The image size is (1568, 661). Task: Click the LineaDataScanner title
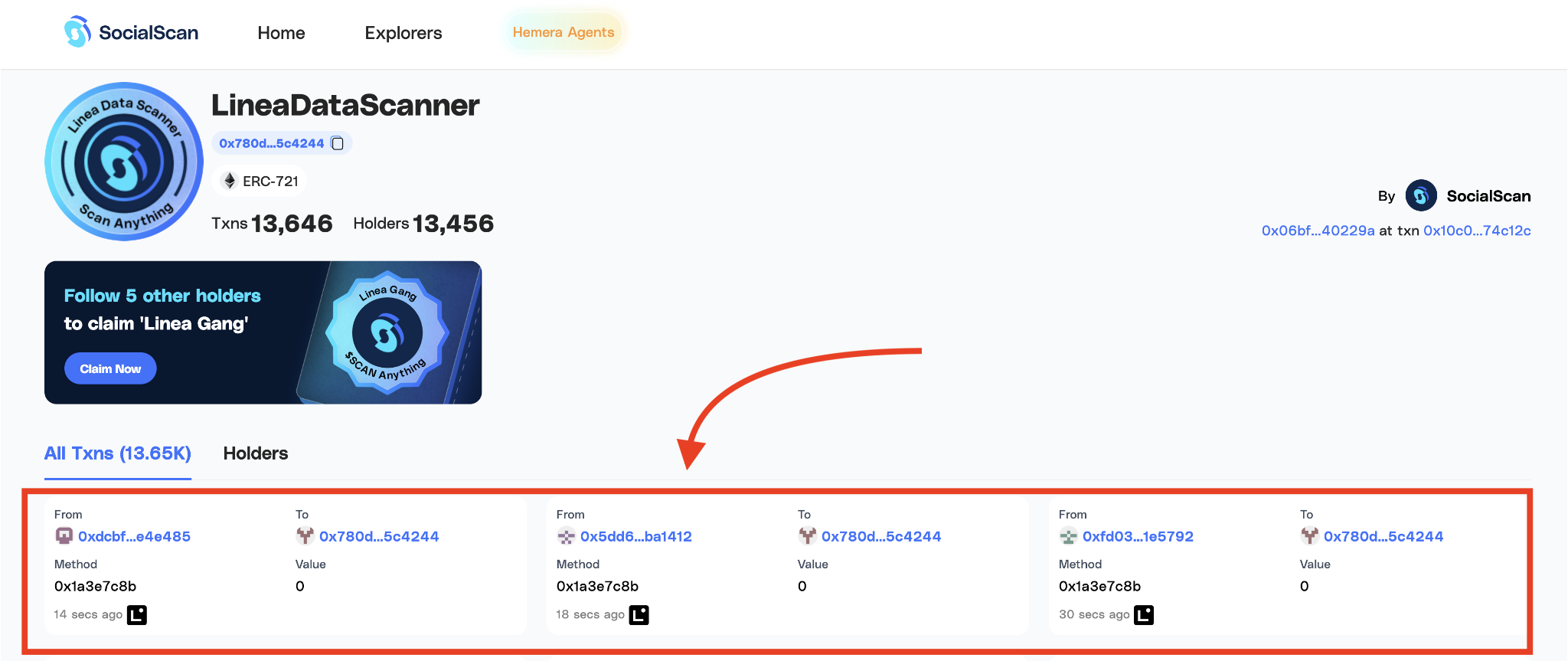click(345, 105)
